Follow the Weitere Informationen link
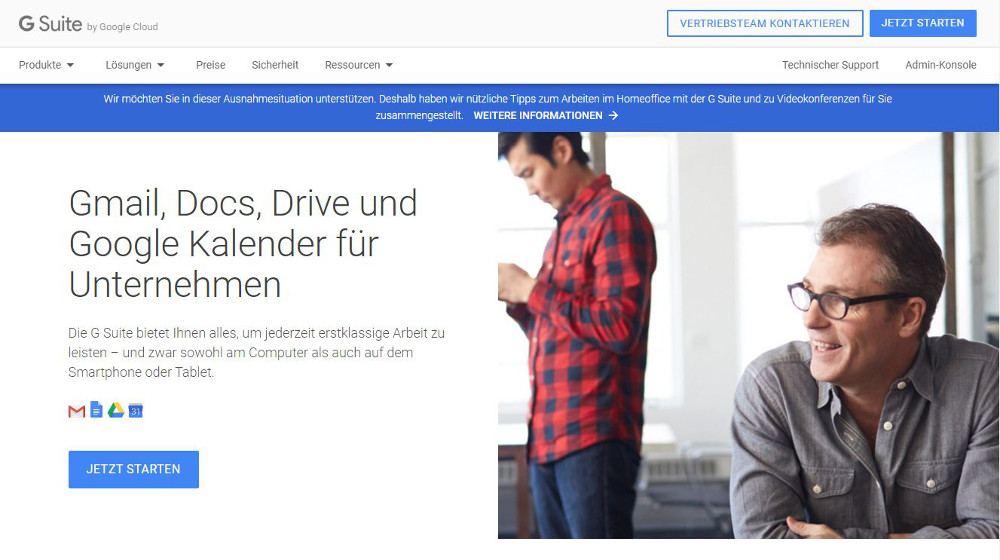This screenshot has height=560, width=1000. tap(546, 115)
